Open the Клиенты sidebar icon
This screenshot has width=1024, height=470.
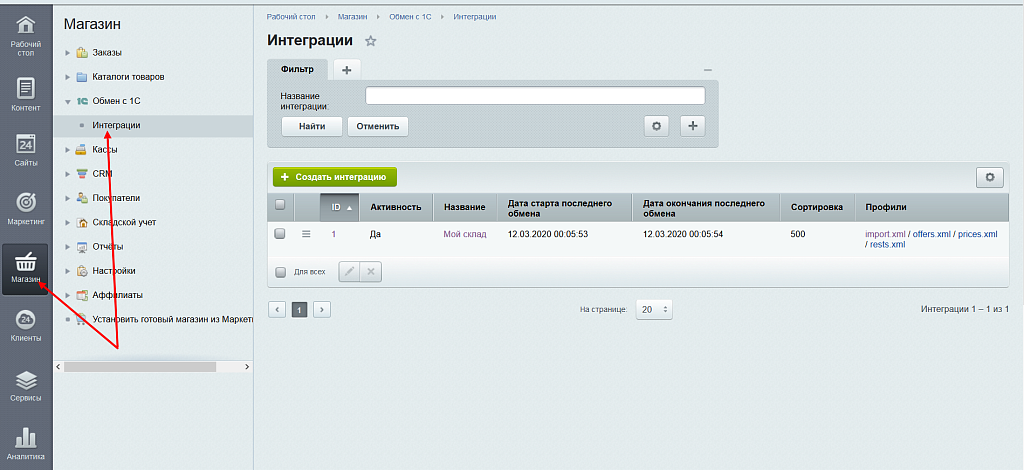pos(26,326)
